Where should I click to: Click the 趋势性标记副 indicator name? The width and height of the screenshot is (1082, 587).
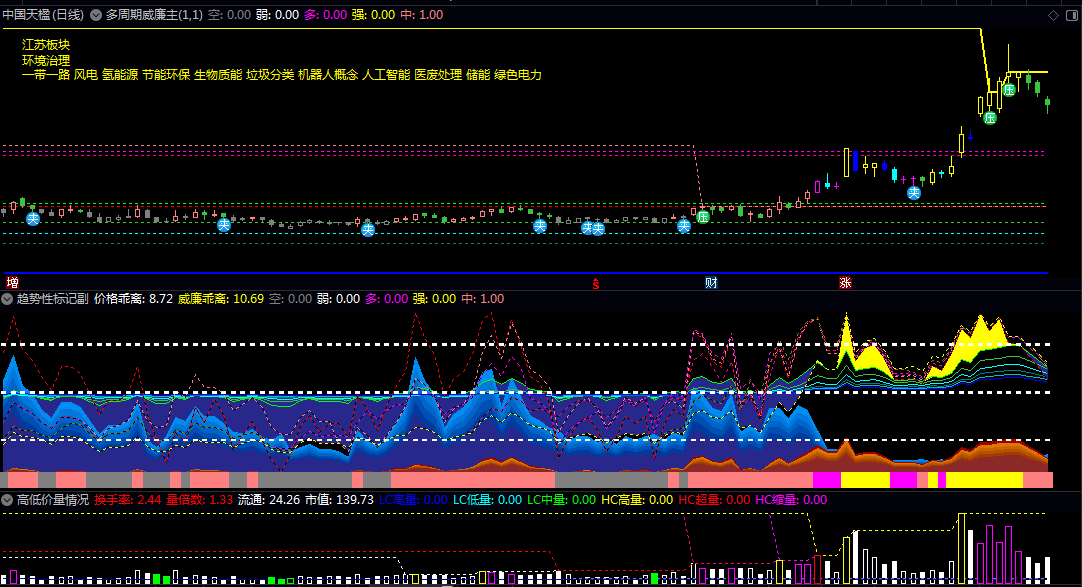tap(53, 298)
